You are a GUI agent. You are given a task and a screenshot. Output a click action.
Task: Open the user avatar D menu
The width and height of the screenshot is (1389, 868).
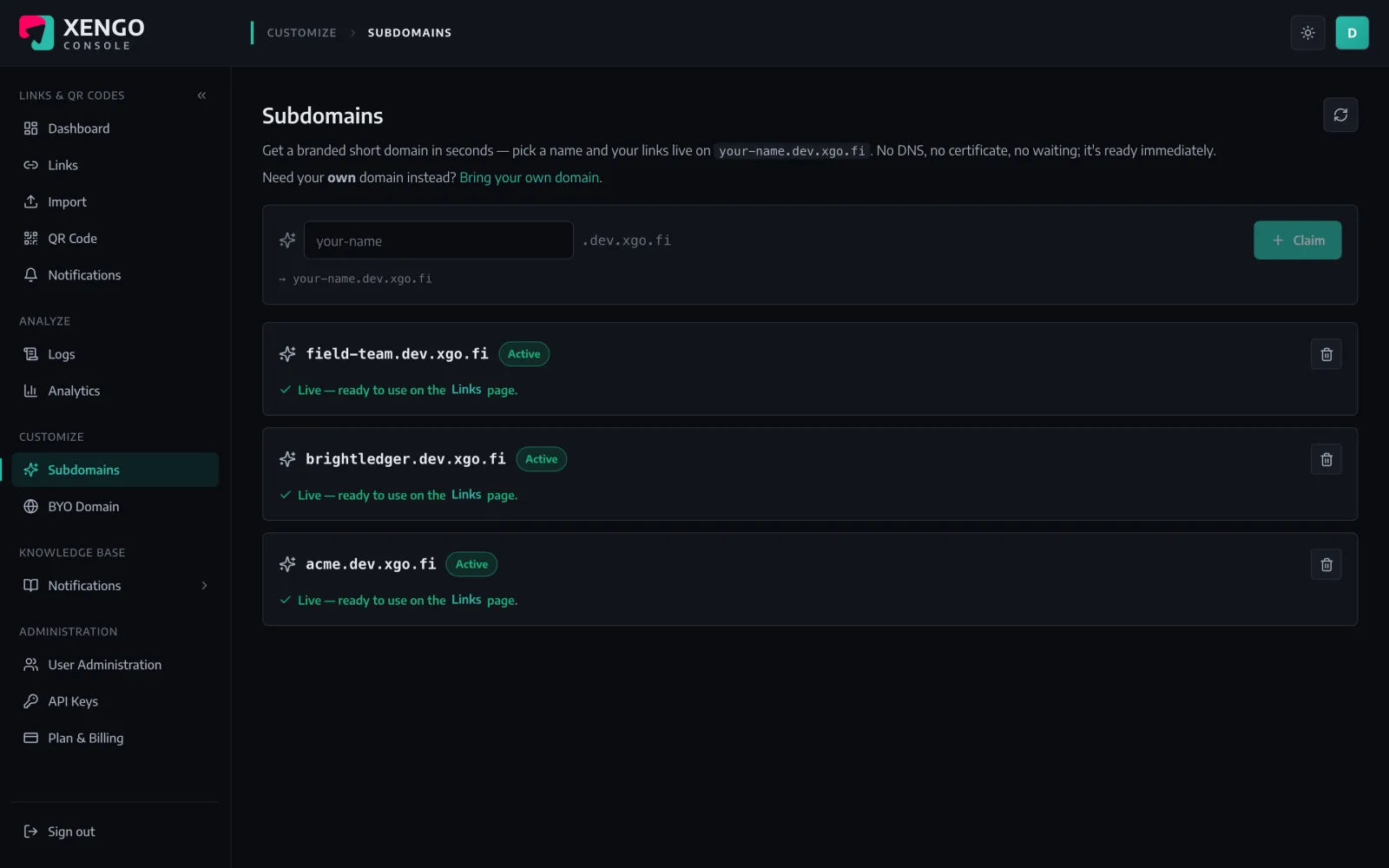point(1352,33)
